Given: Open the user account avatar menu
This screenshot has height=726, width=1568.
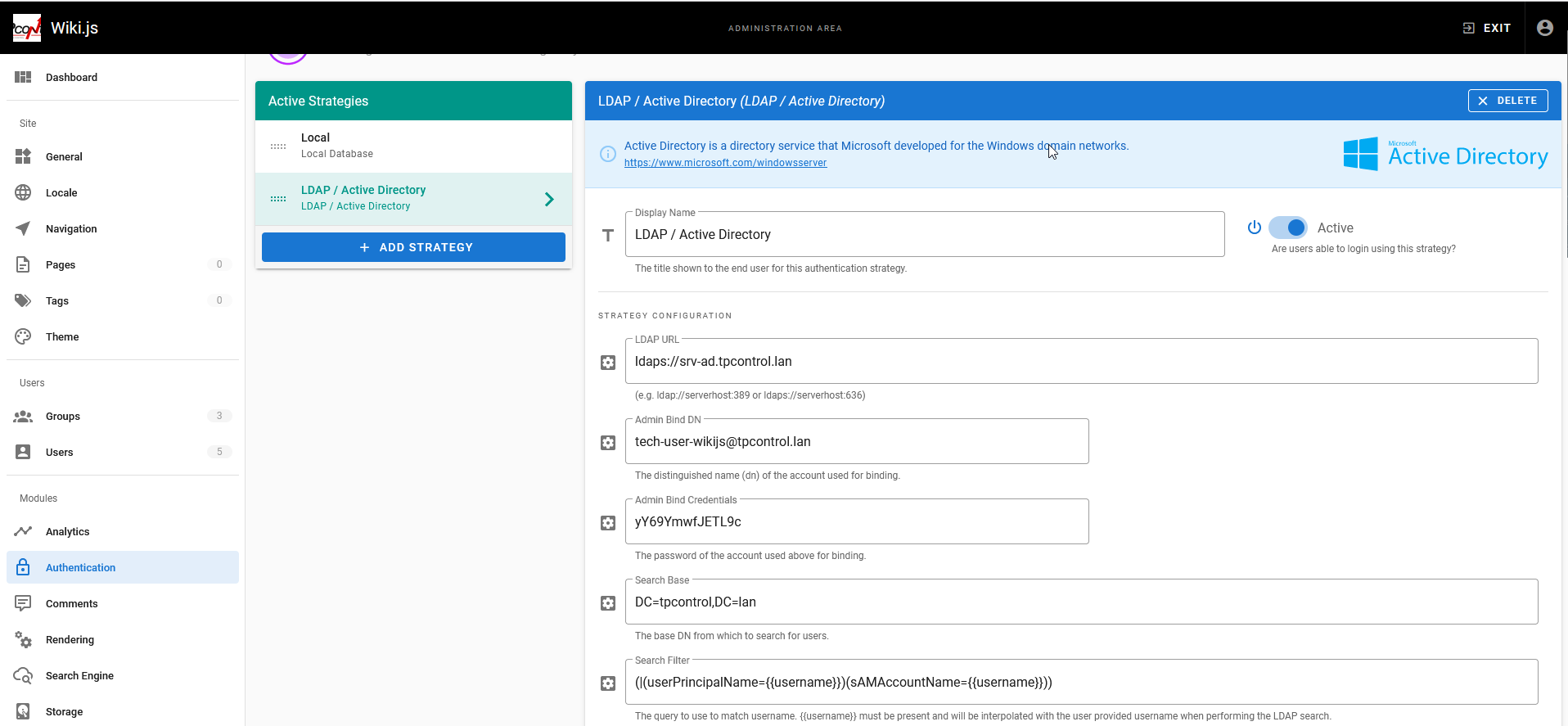Looking at the screenshot, I should click(x=1544, y=28).
